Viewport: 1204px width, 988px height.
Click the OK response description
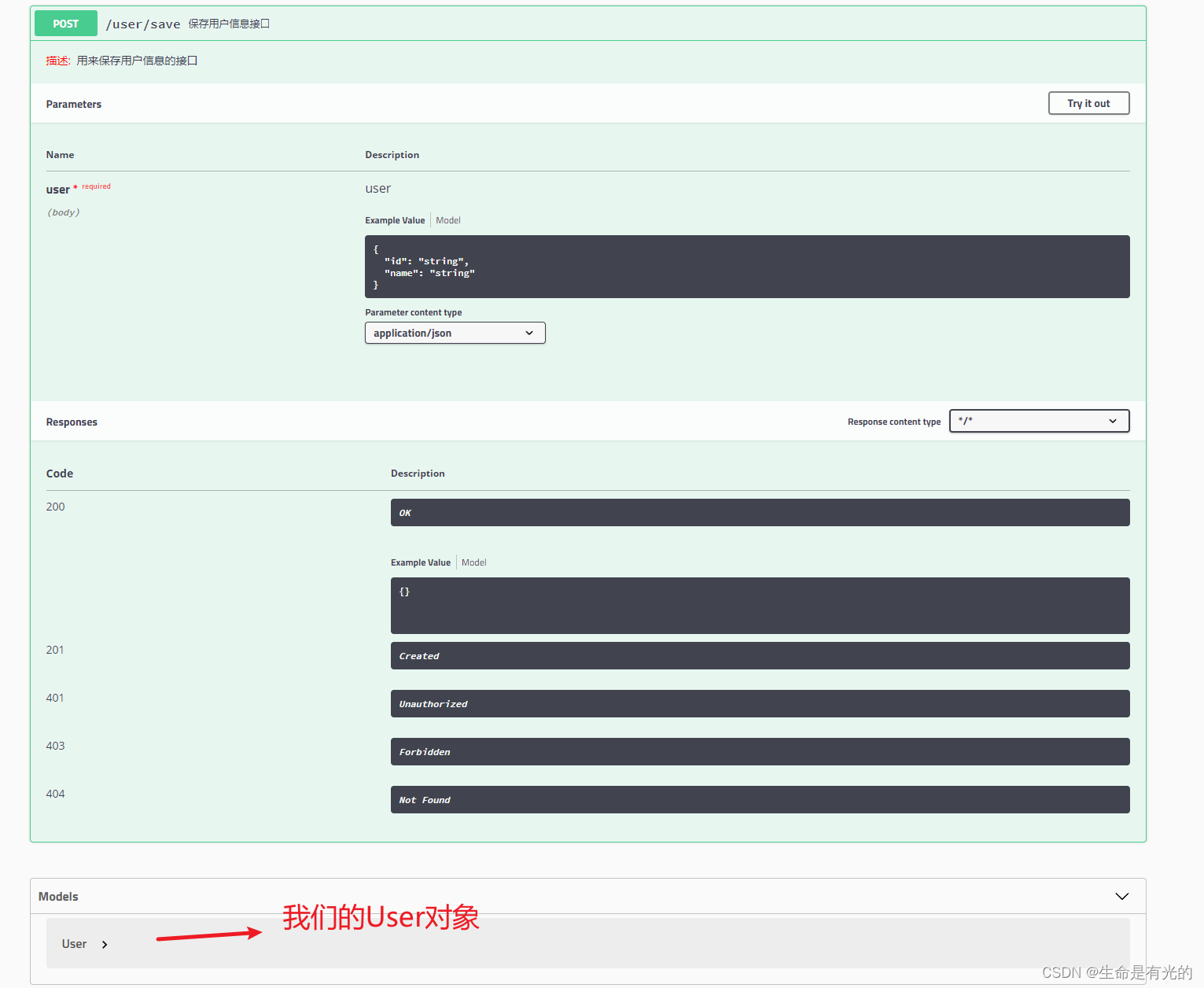pyautogui.click(x=760, y=513)
